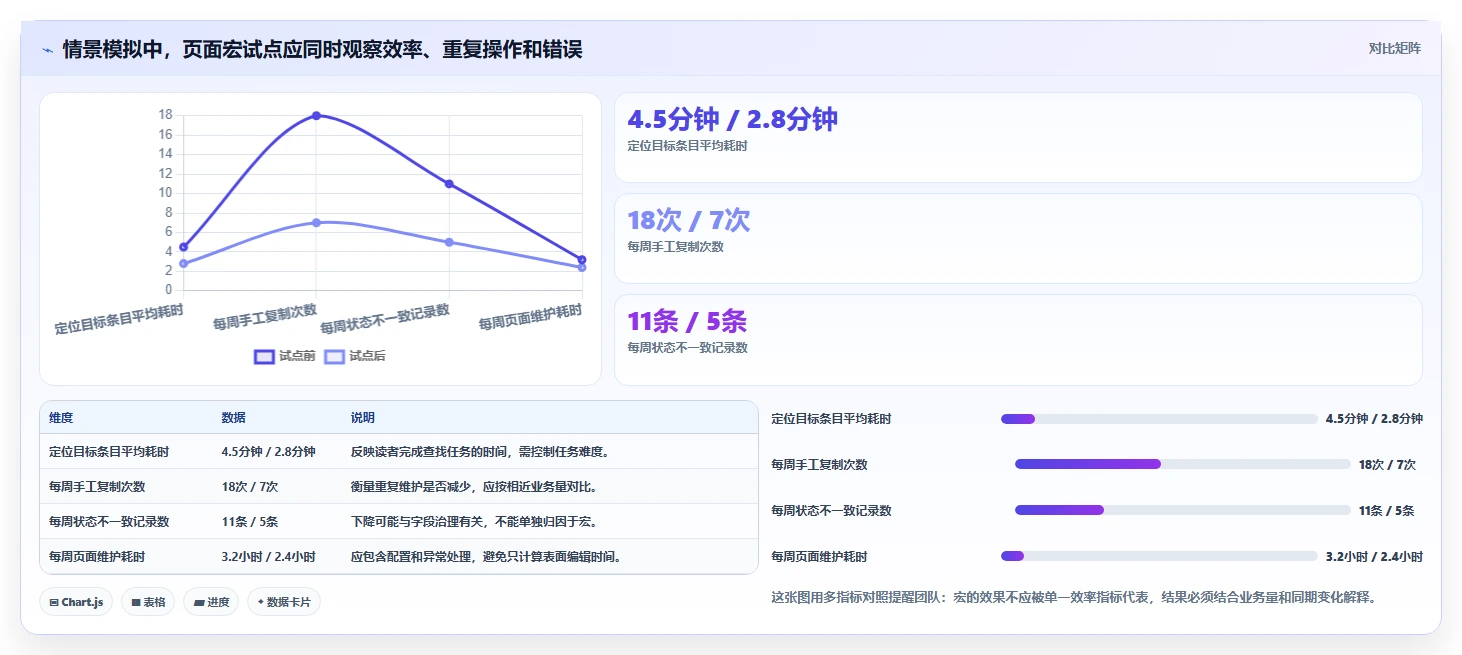Click the note starting 衡量重复维护是否减少

pyautogui.click(x=474, y=487)
